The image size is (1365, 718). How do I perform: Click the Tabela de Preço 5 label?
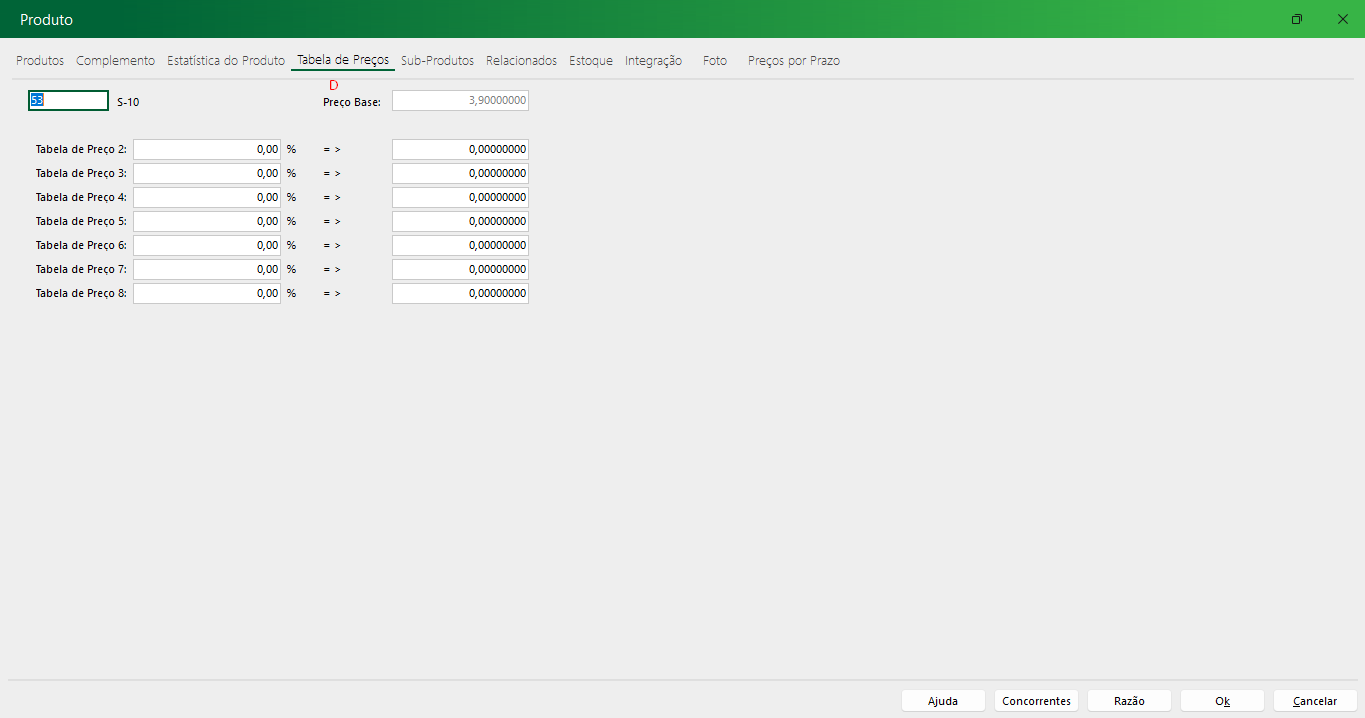pyautogui.click(x=81, y=221)
